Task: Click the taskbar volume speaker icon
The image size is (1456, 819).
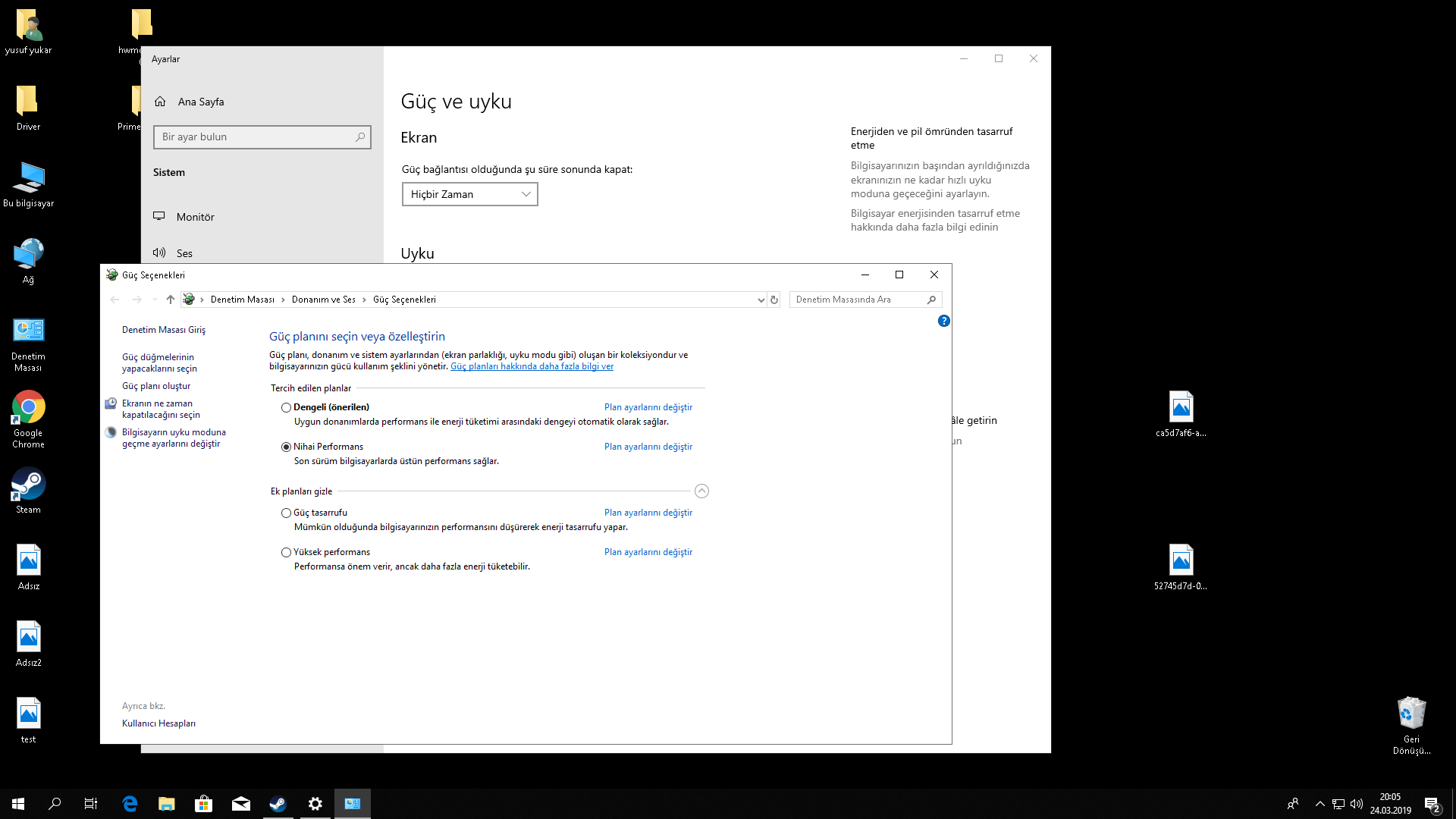Action: pyautogui.click(x=1357, y=804)
